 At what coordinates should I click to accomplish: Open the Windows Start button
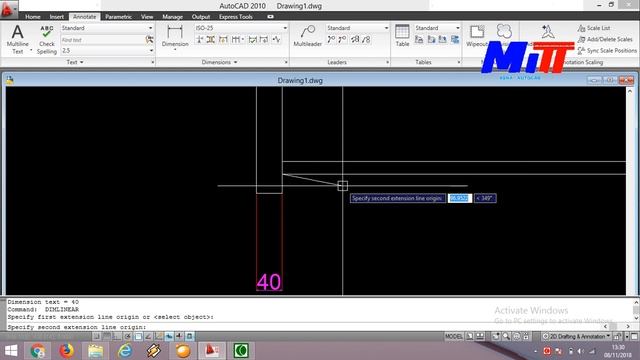[x=11, y=351]
